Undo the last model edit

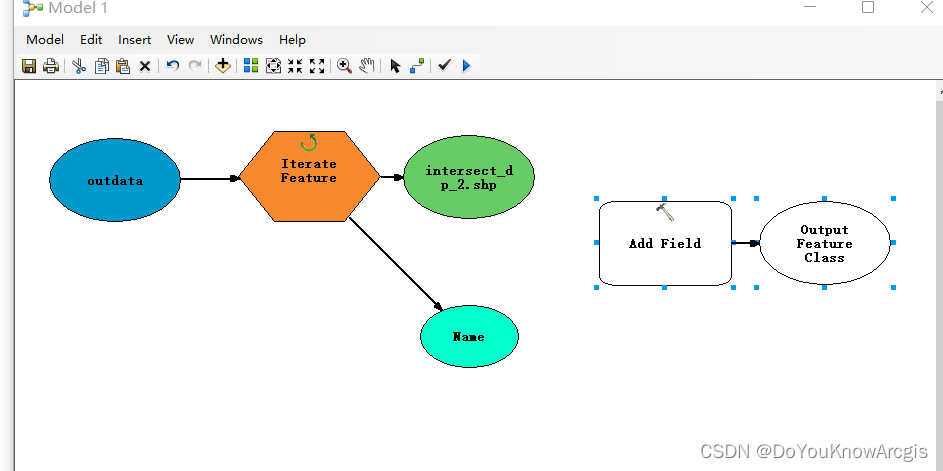tap(173, 66)
